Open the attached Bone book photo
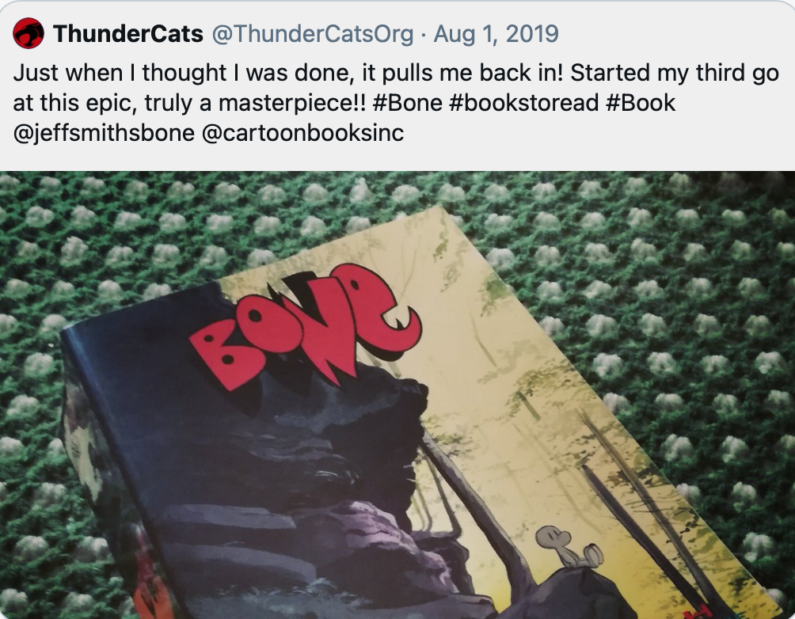The width and height of the screenshot is (795, 619). 398,395
